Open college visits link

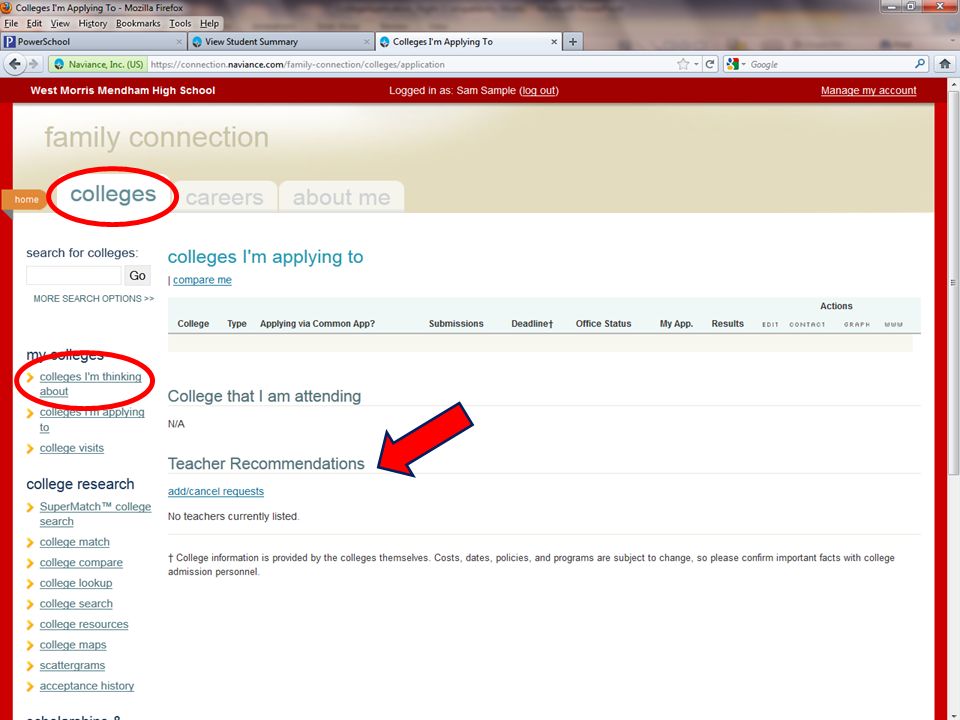pos(72,448)
